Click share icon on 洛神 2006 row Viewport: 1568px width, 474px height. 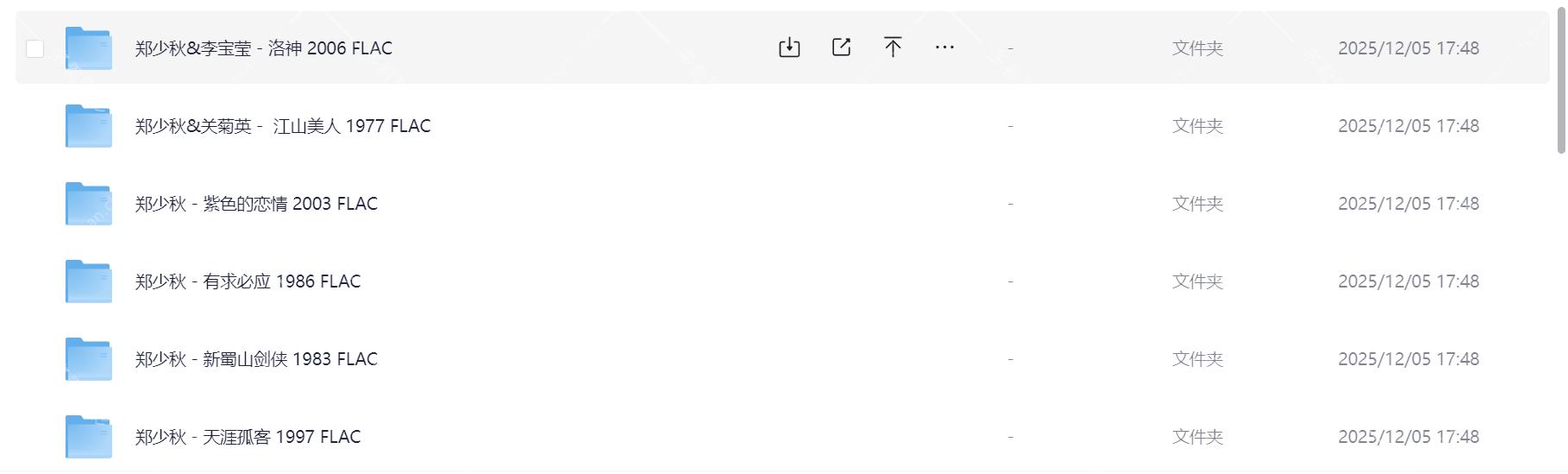coord(841,47)
